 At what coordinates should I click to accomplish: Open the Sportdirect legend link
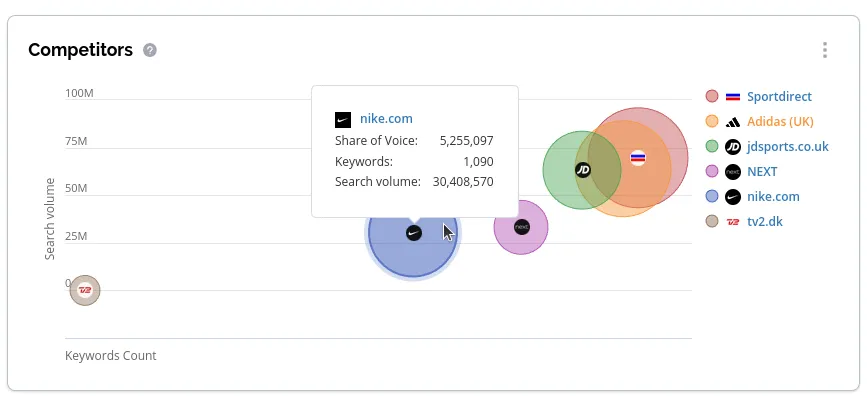click(x=779, y=97)
